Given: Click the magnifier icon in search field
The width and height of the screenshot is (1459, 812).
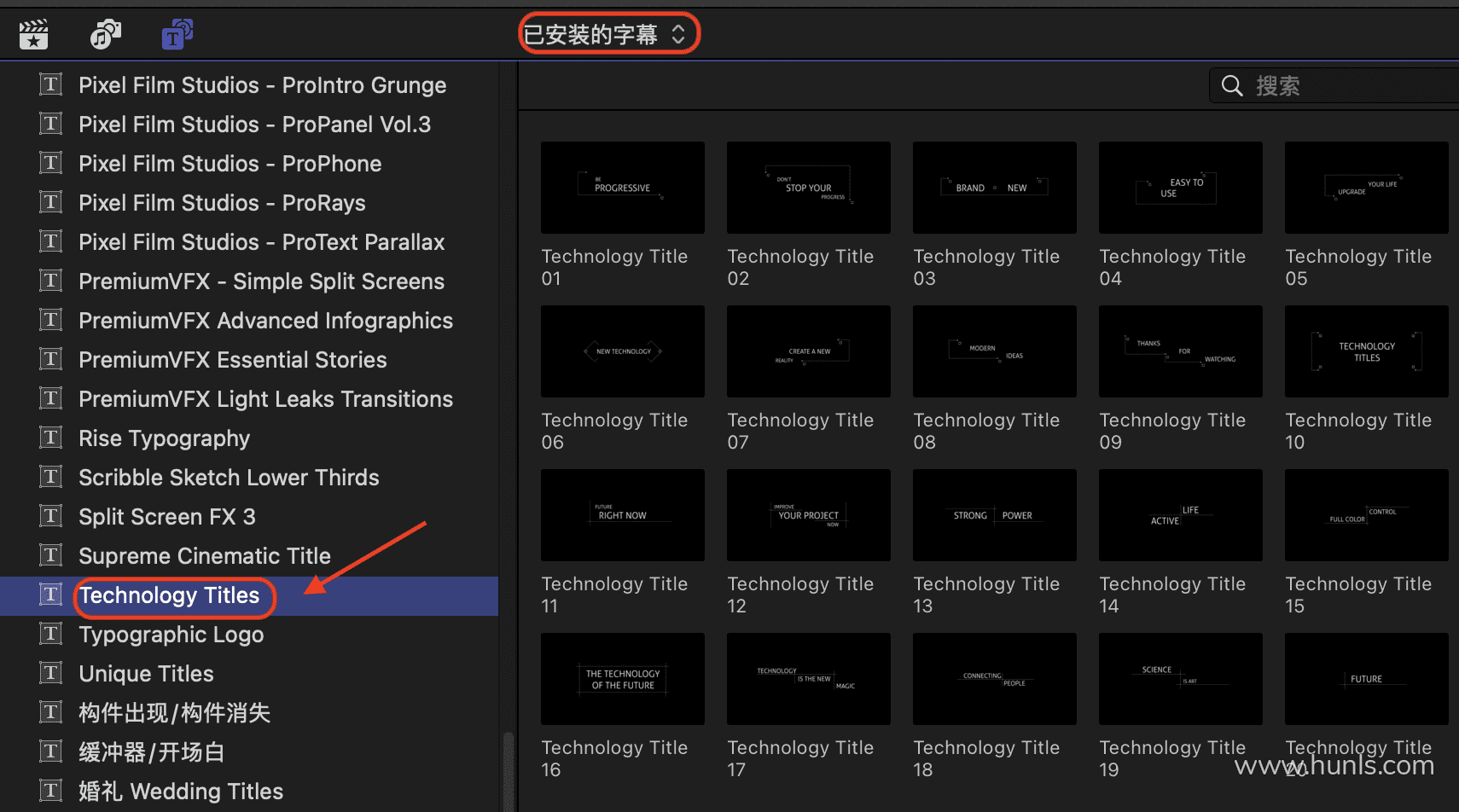Looking at the screenshot, I should coord(1232,85).
